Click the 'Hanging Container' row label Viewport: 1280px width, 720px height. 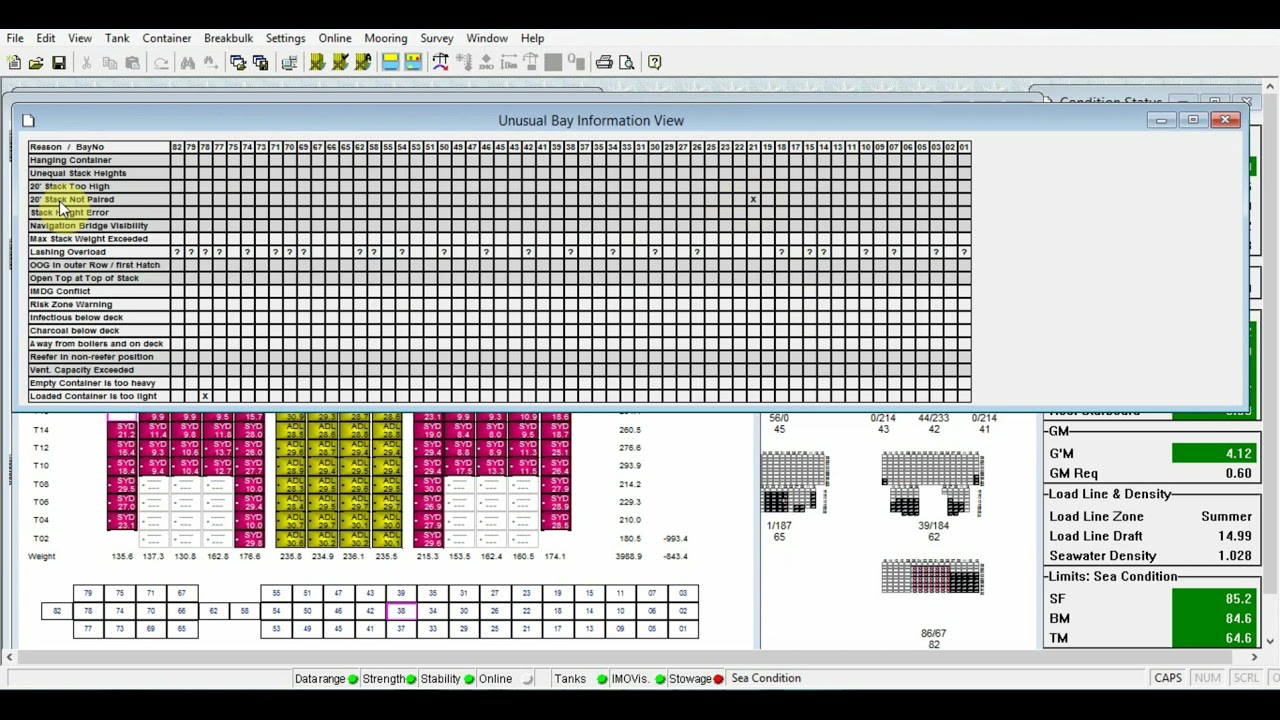(x=70, y=160)
